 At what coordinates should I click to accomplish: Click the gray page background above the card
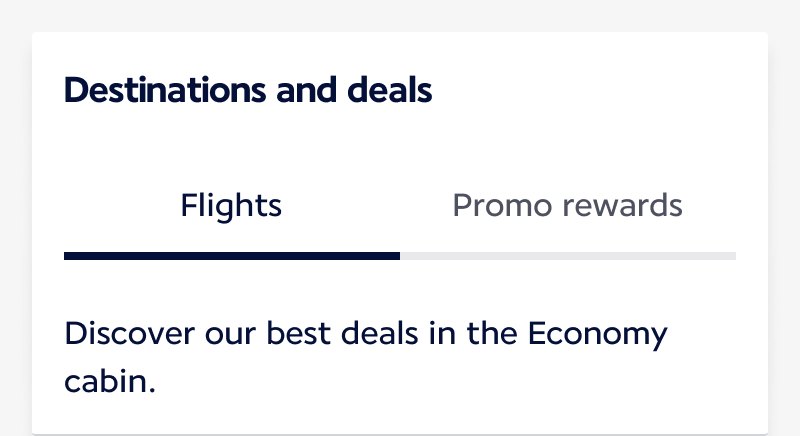(400, 14)
